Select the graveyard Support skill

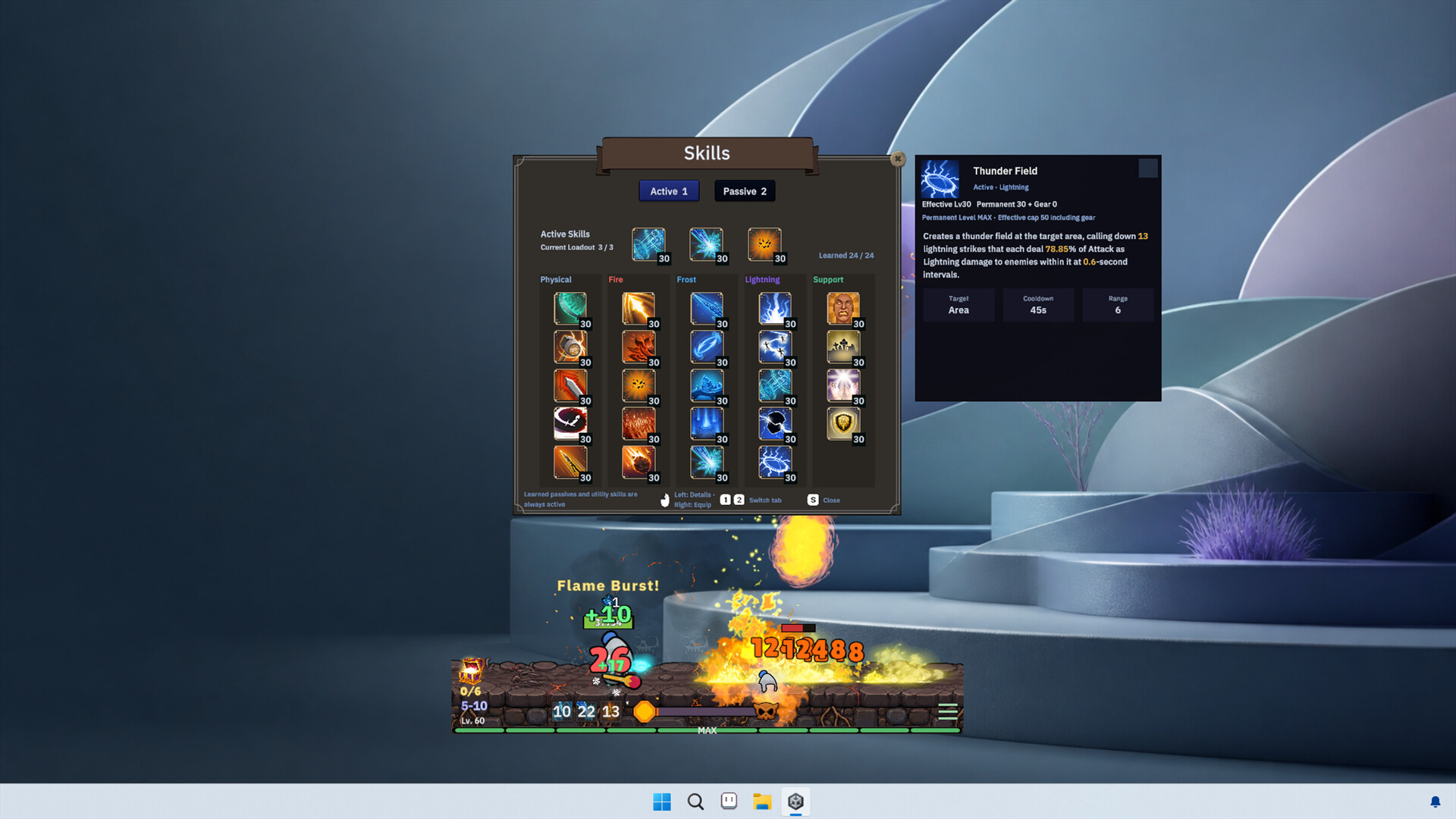pos(843,347)
